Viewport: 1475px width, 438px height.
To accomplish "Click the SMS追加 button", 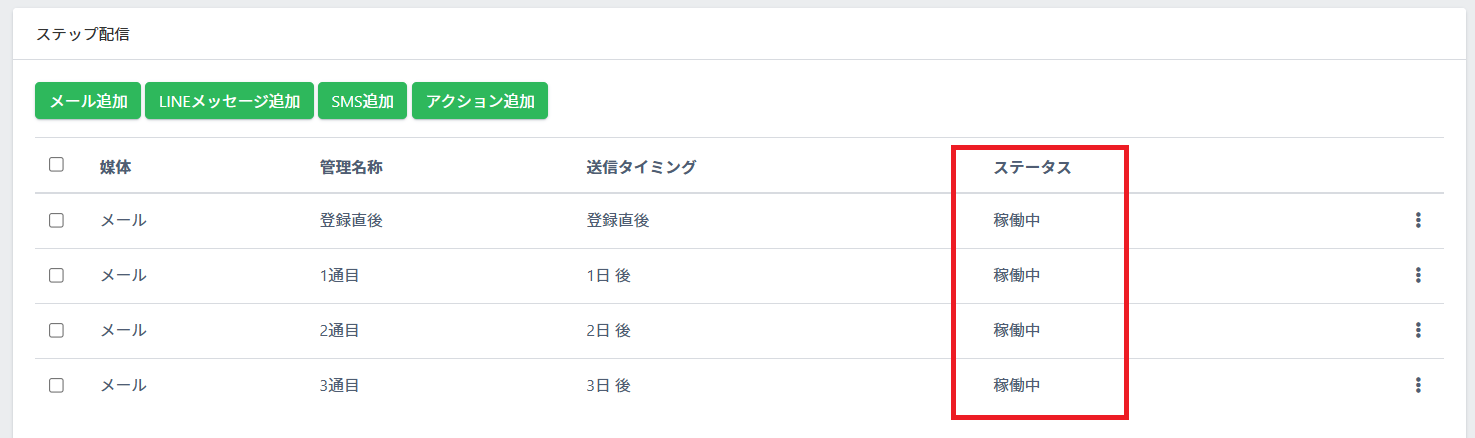I will coord(362,101).
